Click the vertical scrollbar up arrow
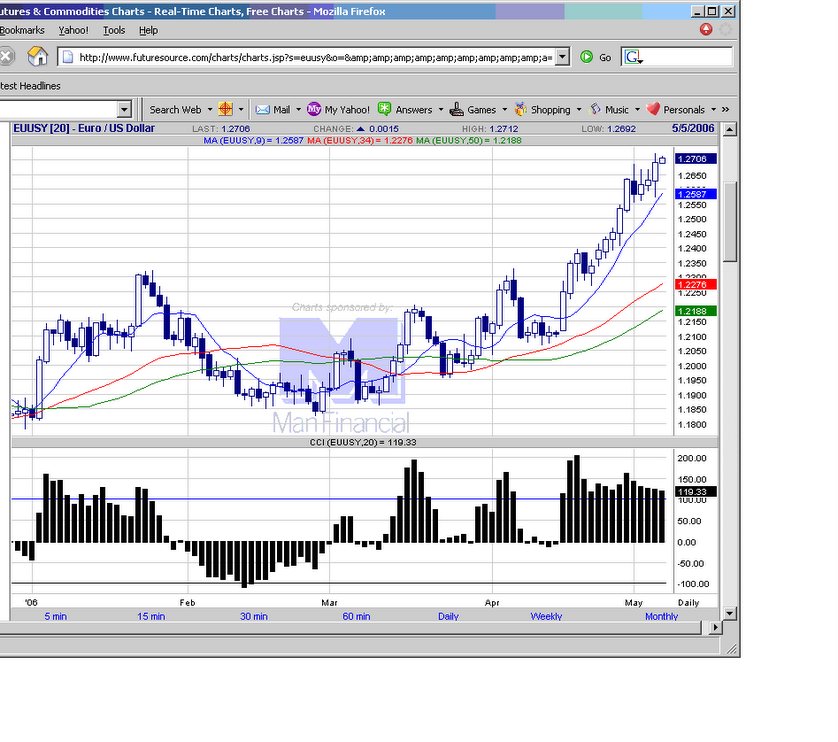This screenshot has width=838, height=742. click(730, 129)
